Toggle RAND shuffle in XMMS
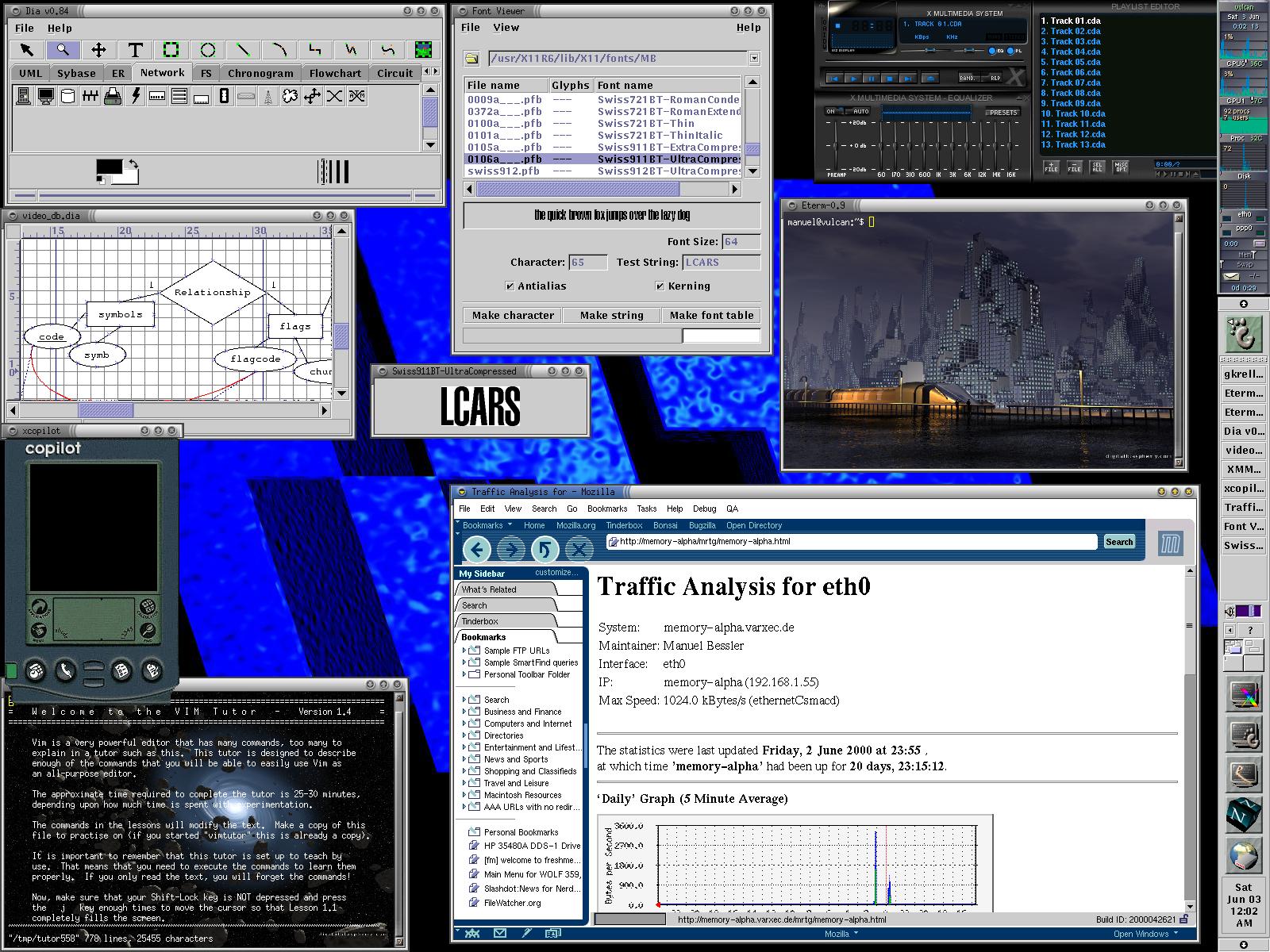 pyautogui.click(x=969, y=78)
